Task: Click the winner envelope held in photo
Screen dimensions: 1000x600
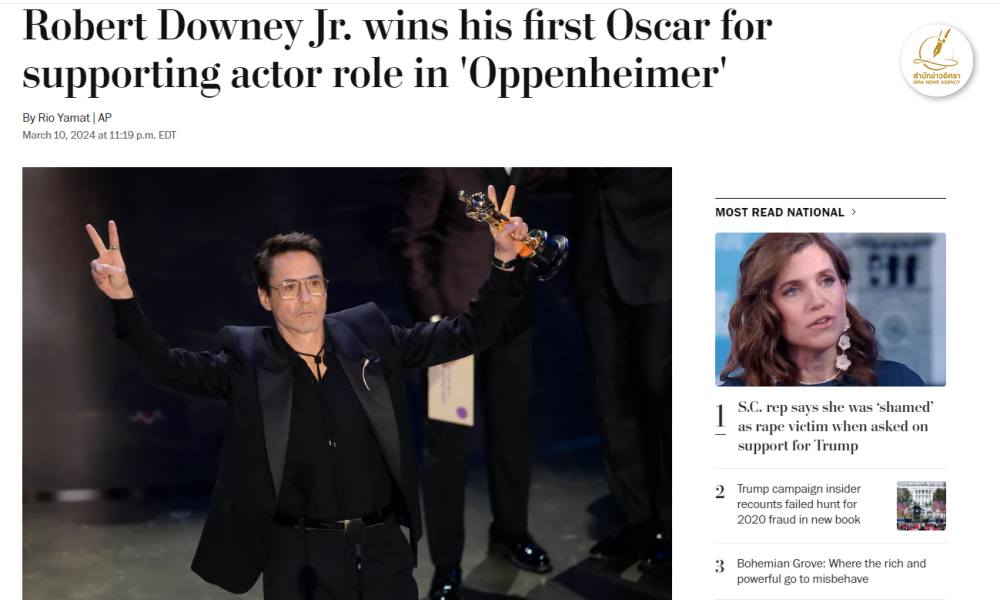Action: [x=451, y=390]
